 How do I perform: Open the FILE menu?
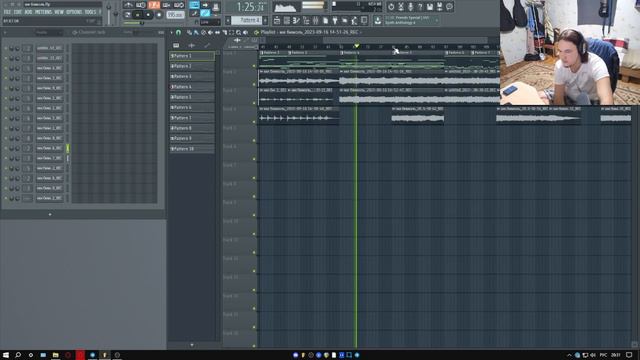point(7,12)
